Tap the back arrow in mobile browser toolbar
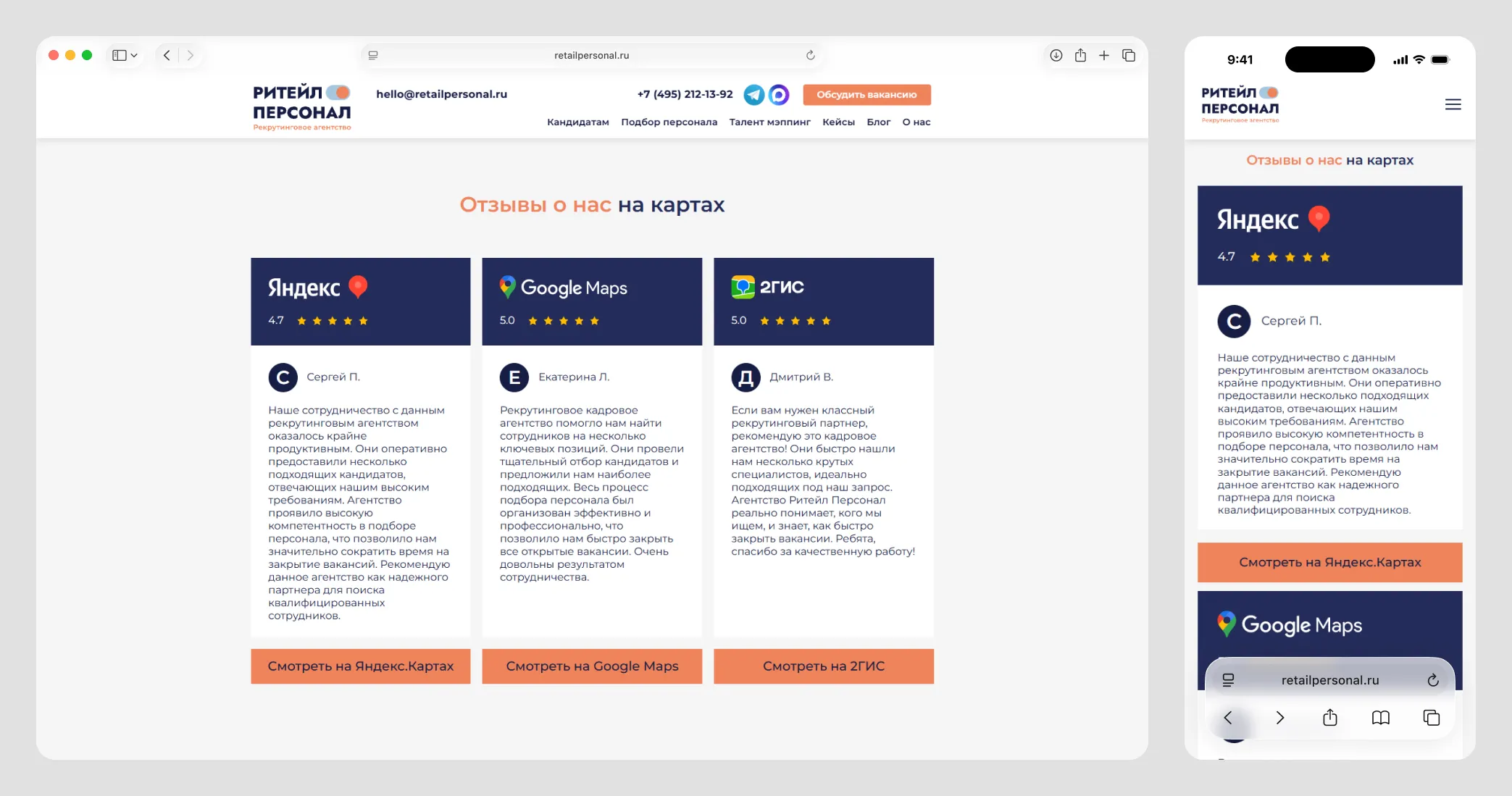1512x796 pixels. point(1228,718)
